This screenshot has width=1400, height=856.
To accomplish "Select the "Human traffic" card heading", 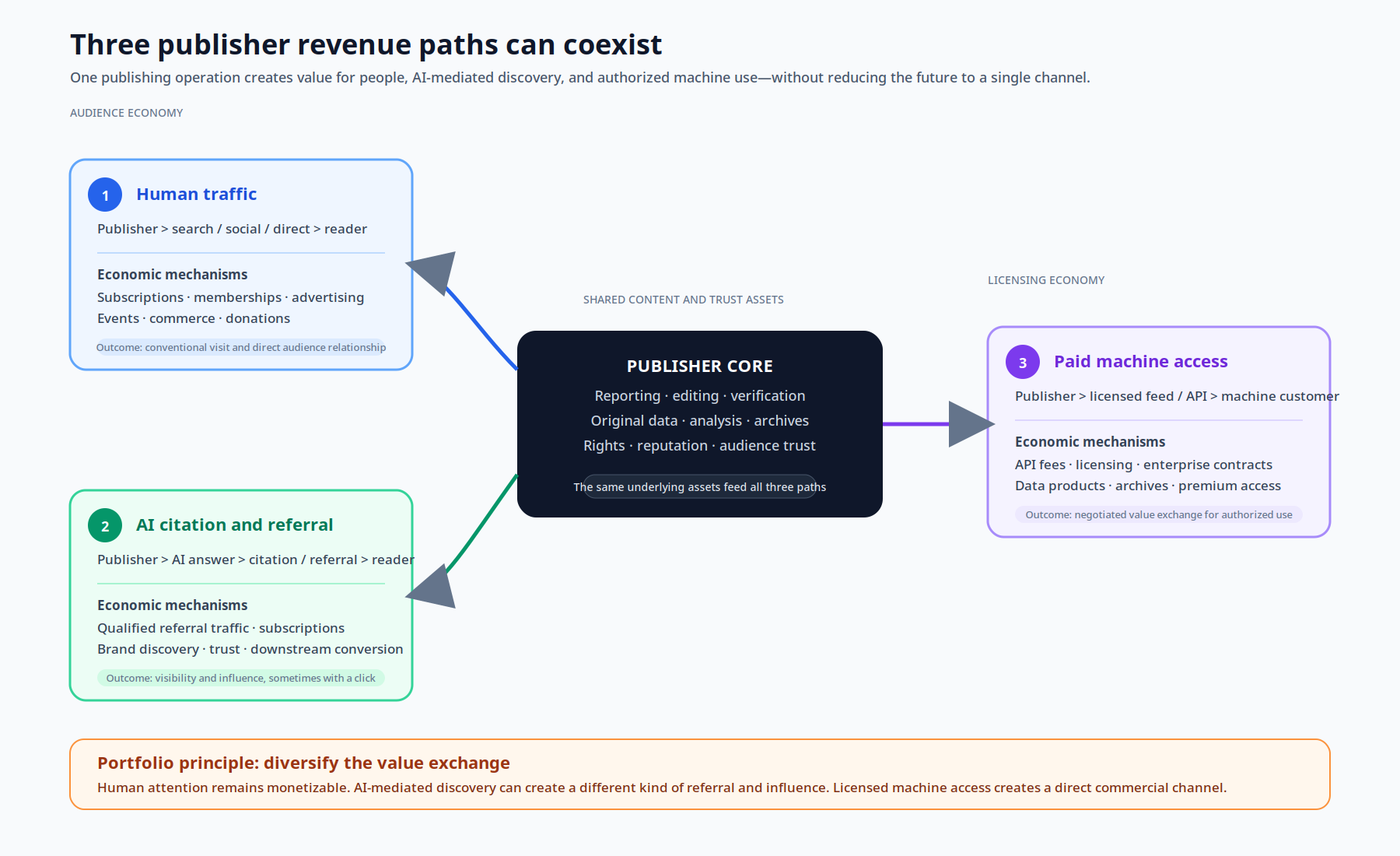I will [197, 195].
